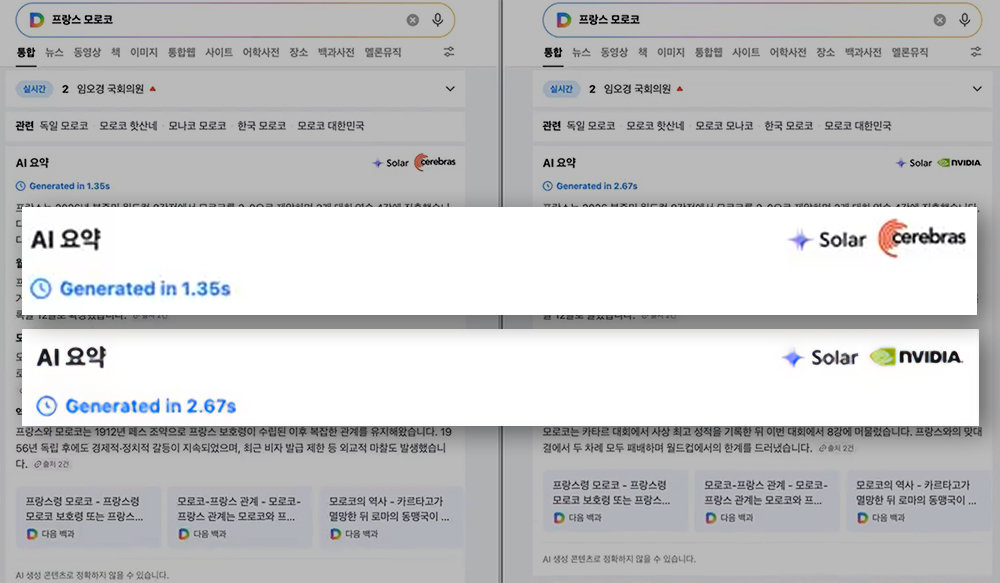The height and width of the screenshot is (583, 1000).
Task: Open the 책 tab in the right panel
Action: [642, 52]
